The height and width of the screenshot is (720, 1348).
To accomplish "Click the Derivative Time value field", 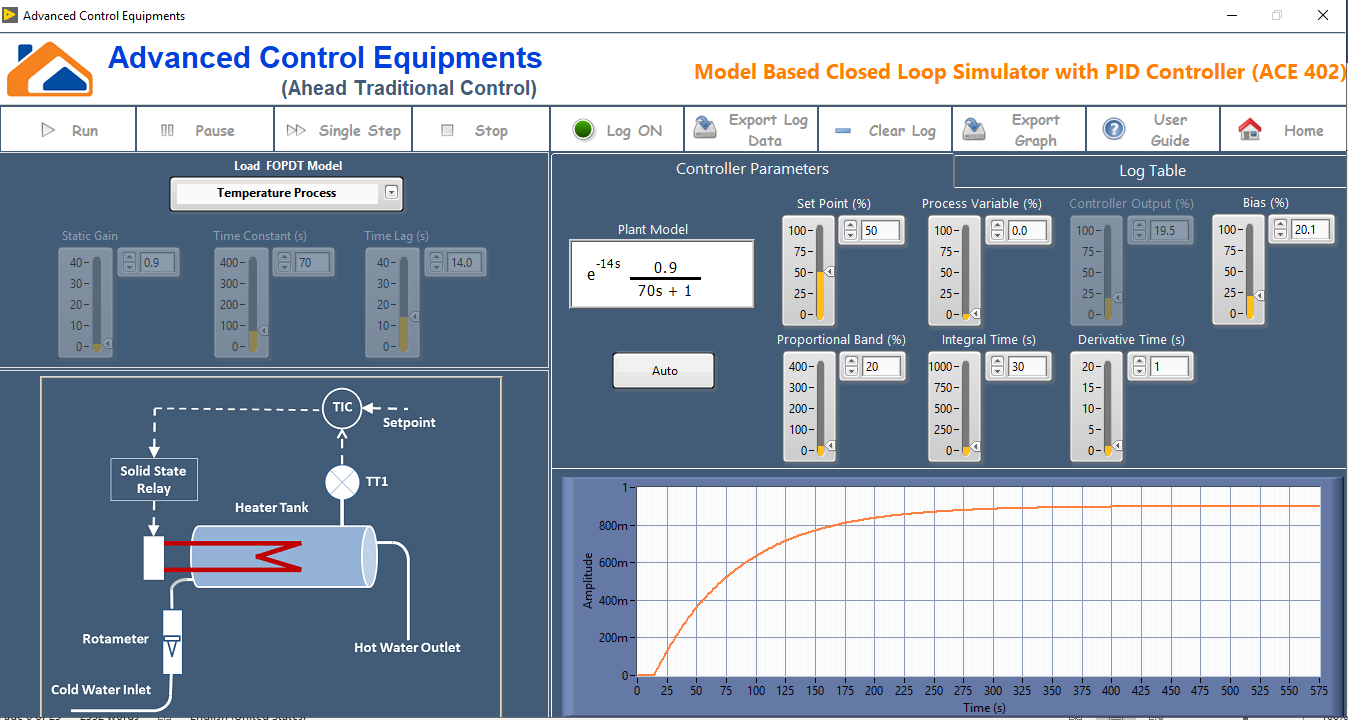I will click(x=1170, y=367).
